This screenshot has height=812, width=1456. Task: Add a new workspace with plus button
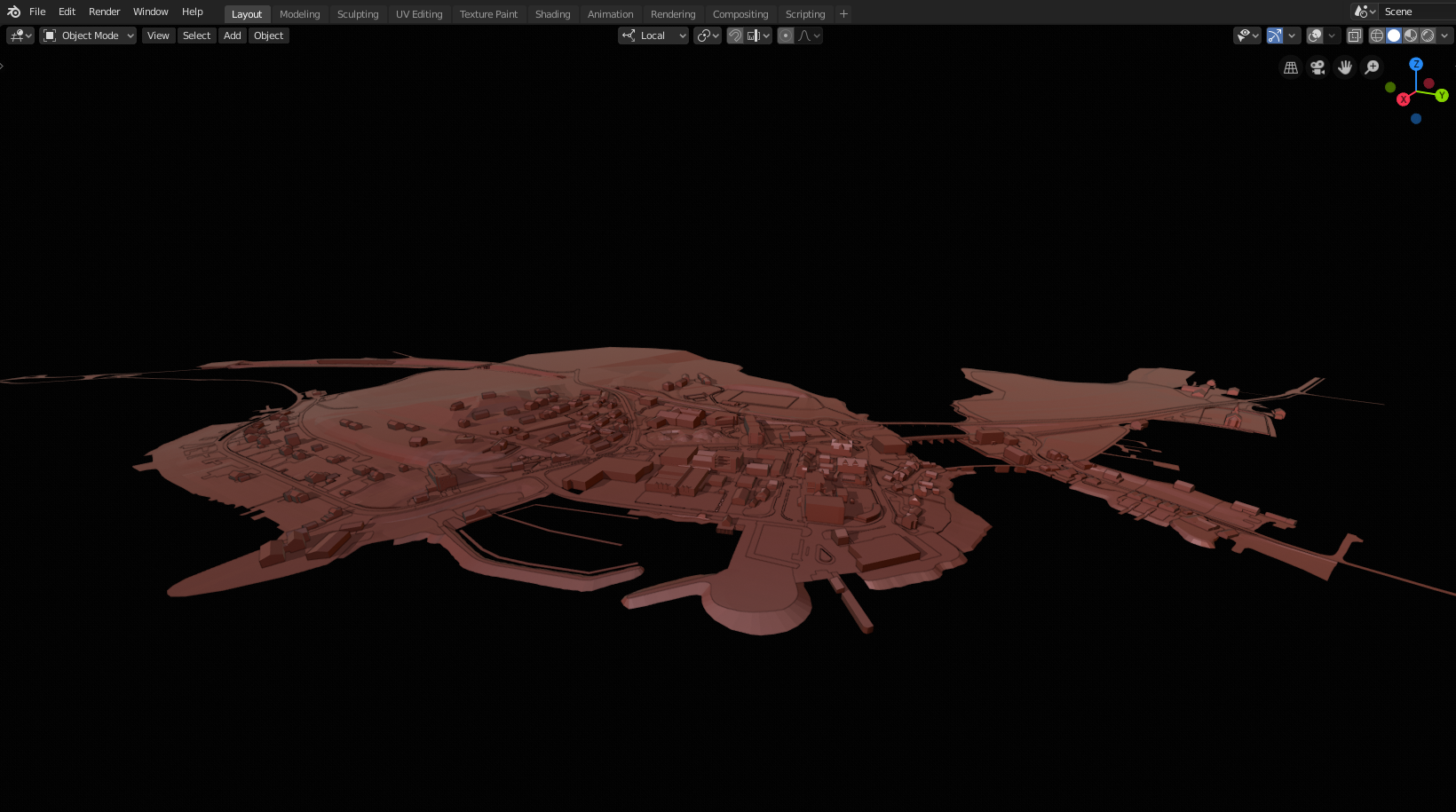click(x=843, y=14)
